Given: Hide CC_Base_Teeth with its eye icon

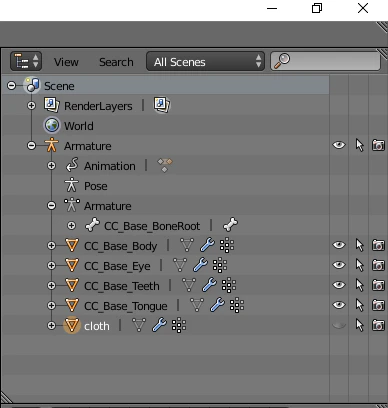Looking at the screenshot, I should [339, 285].
